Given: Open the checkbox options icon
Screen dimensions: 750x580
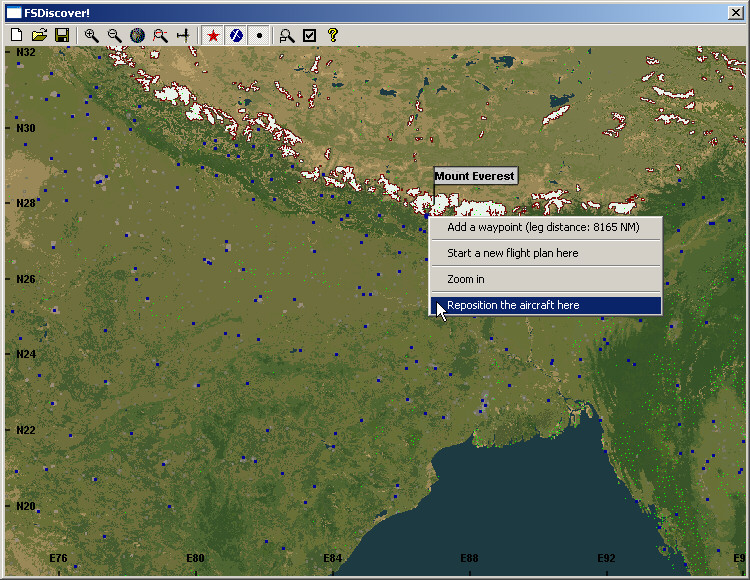Looking at the screenshot, I should click(x=310, y=35).
